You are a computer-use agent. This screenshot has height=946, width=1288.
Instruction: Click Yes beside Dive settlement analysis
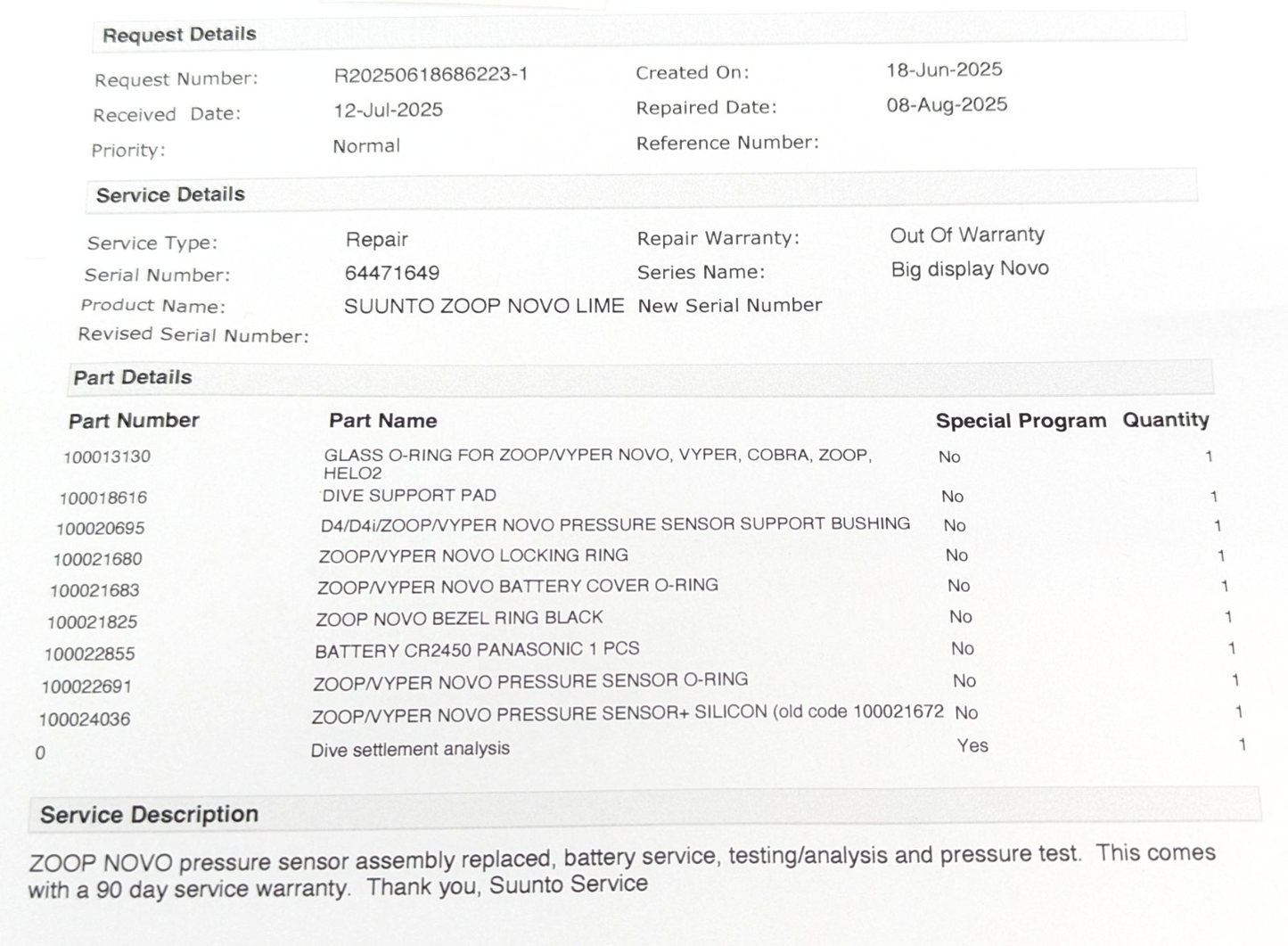click(972, 745)
